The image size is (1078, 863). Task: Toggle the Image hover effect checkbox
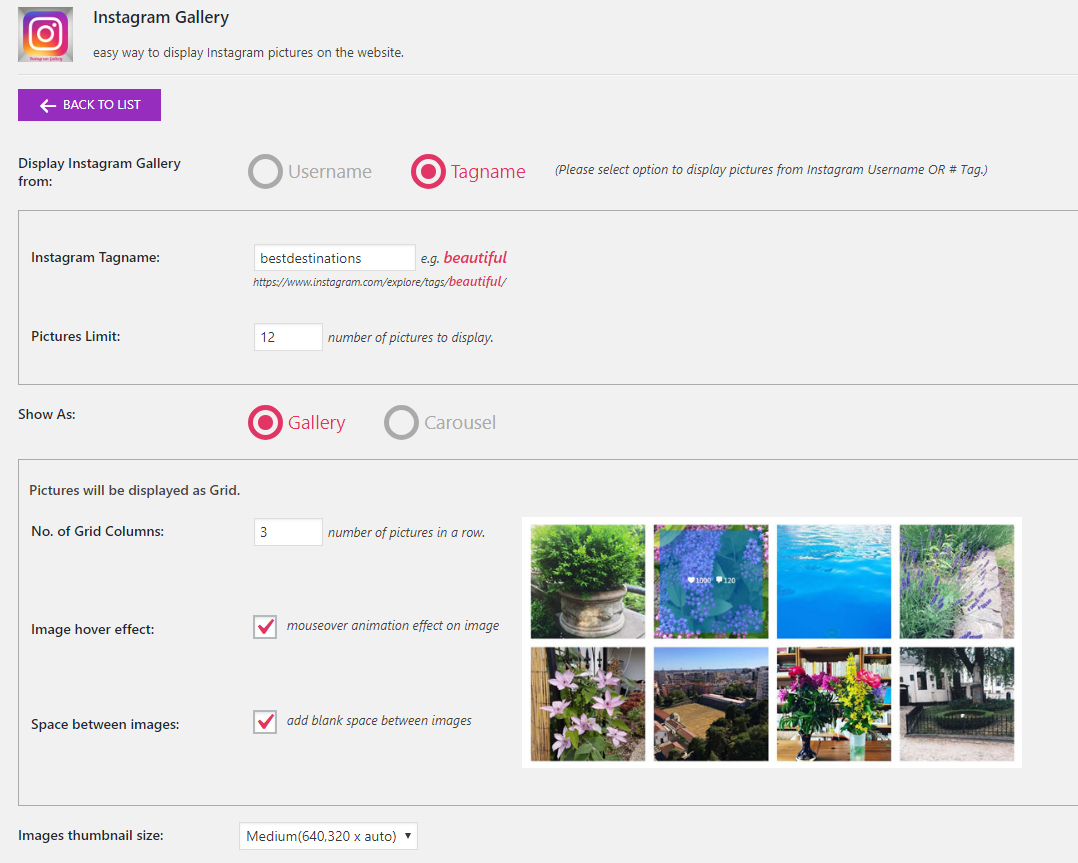[265, 626]
